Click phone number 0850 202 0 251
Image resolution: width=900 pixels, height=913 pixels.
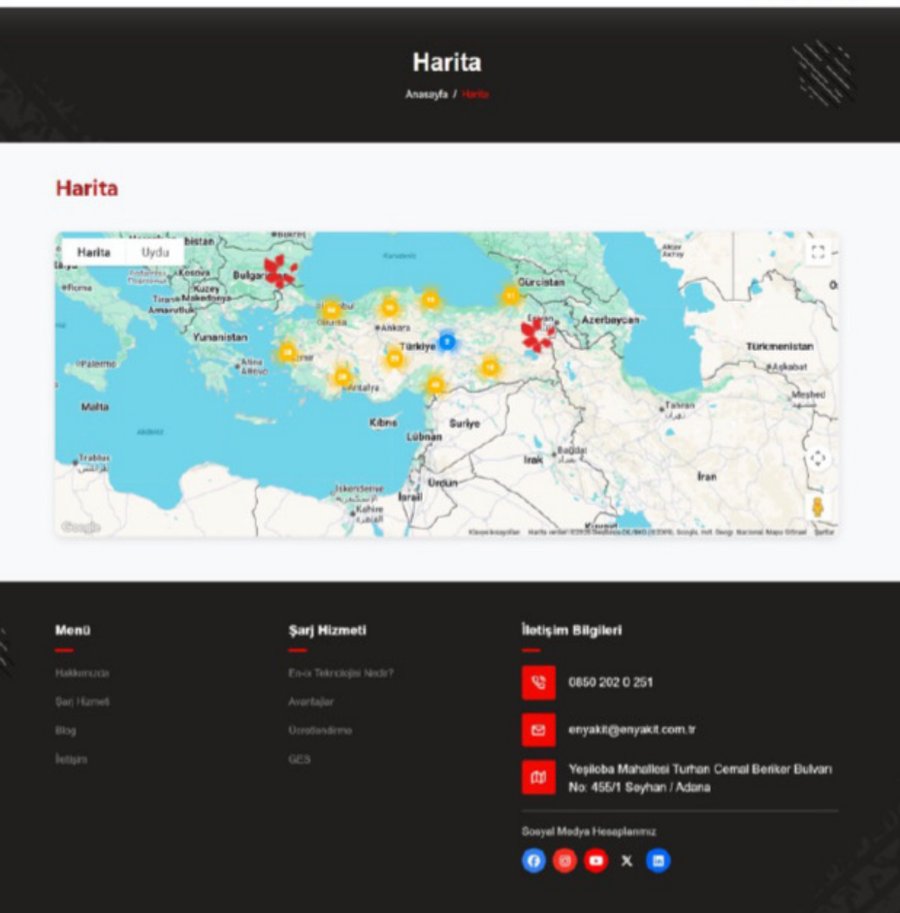(x=611, y=682)
